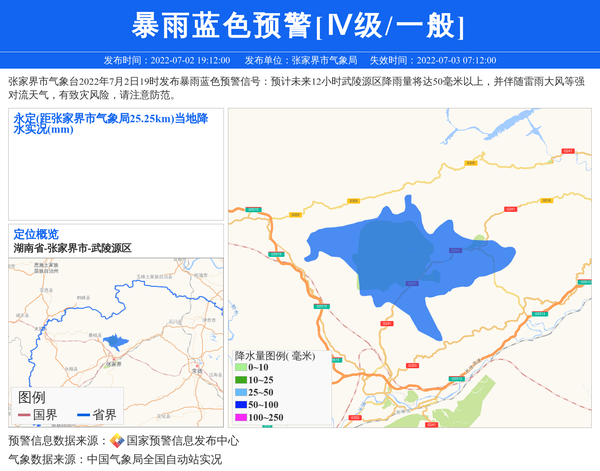Select the 0~10 light green legend swatch
The image size is (600, 471).
click(x=240, y=368)
